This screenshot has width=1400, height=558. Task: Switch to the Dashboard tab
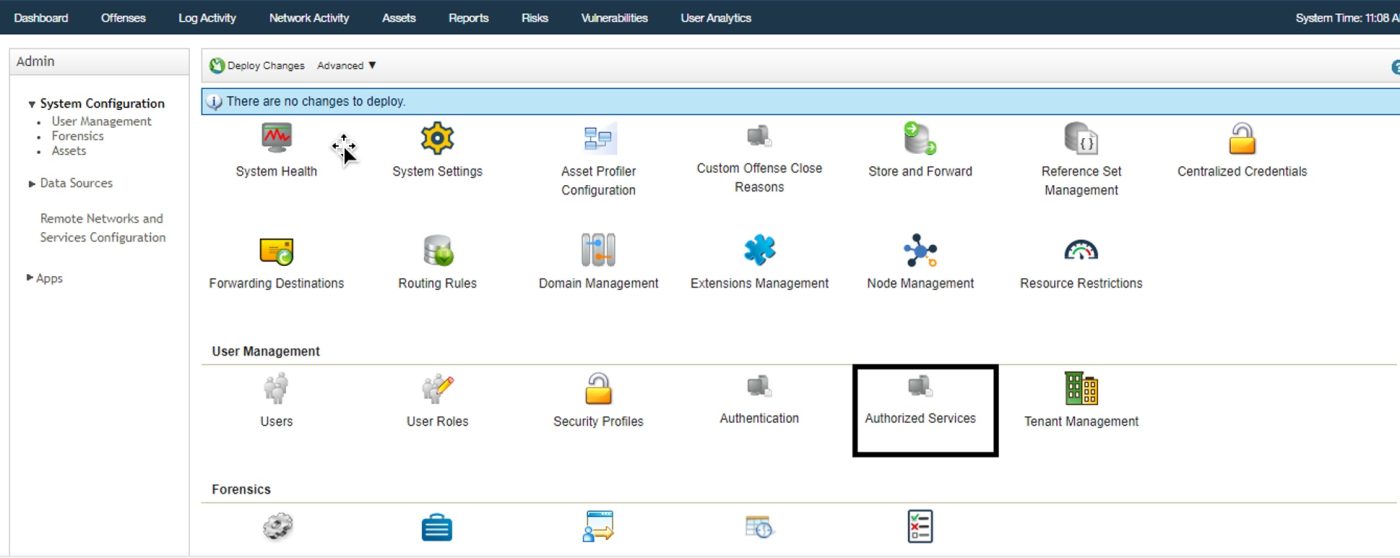pos(41,18)
